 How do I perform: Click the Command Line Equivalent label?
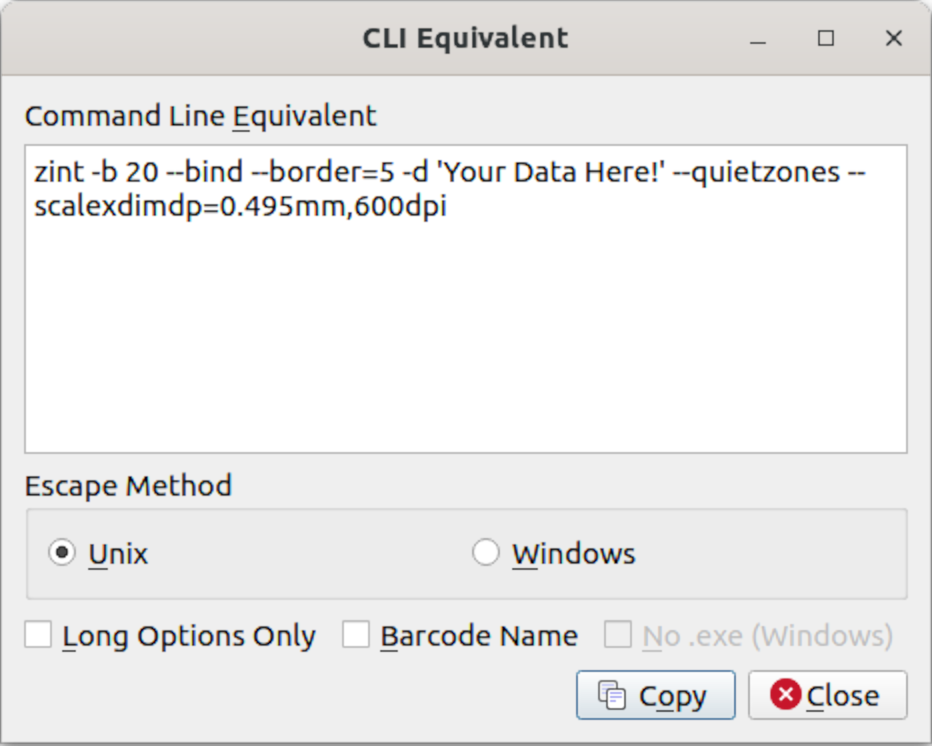201,115
